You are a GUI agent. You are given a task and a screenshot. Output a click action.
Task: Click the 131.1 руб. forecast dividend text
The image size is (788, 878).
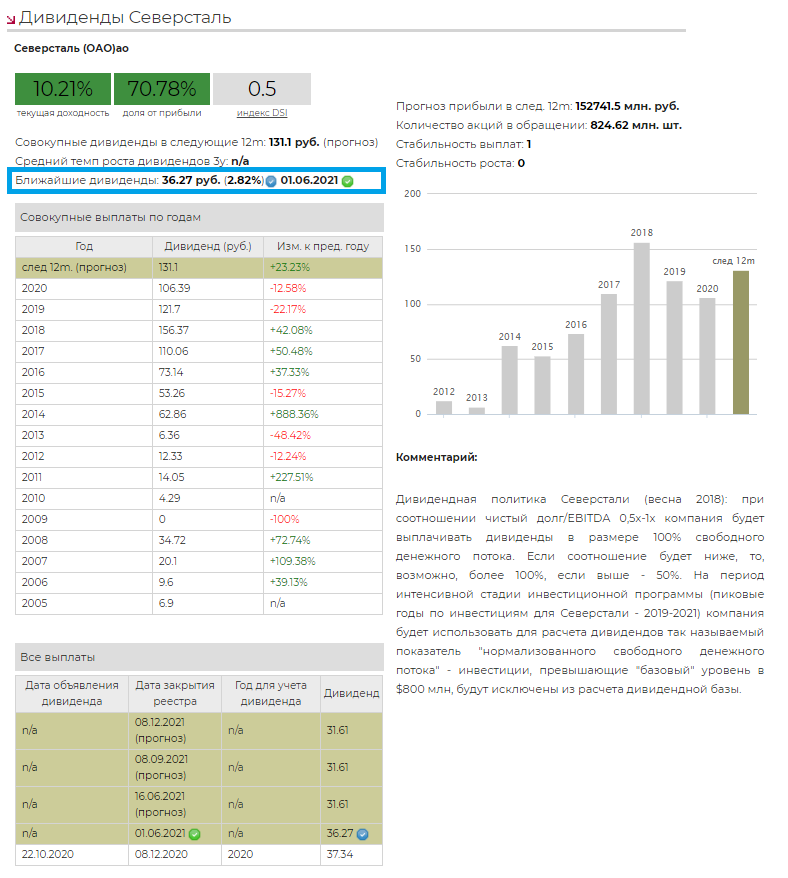[294, 143]
